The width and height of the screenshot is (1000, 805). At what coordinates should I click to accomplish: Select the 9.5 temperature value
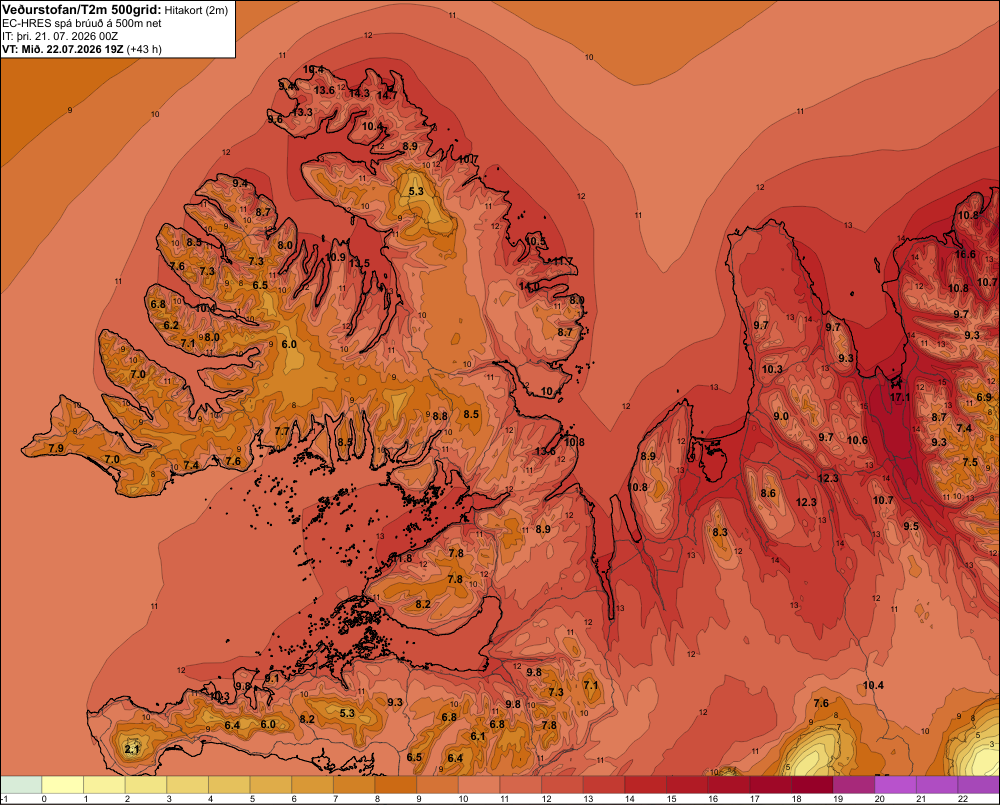point(911,526)
